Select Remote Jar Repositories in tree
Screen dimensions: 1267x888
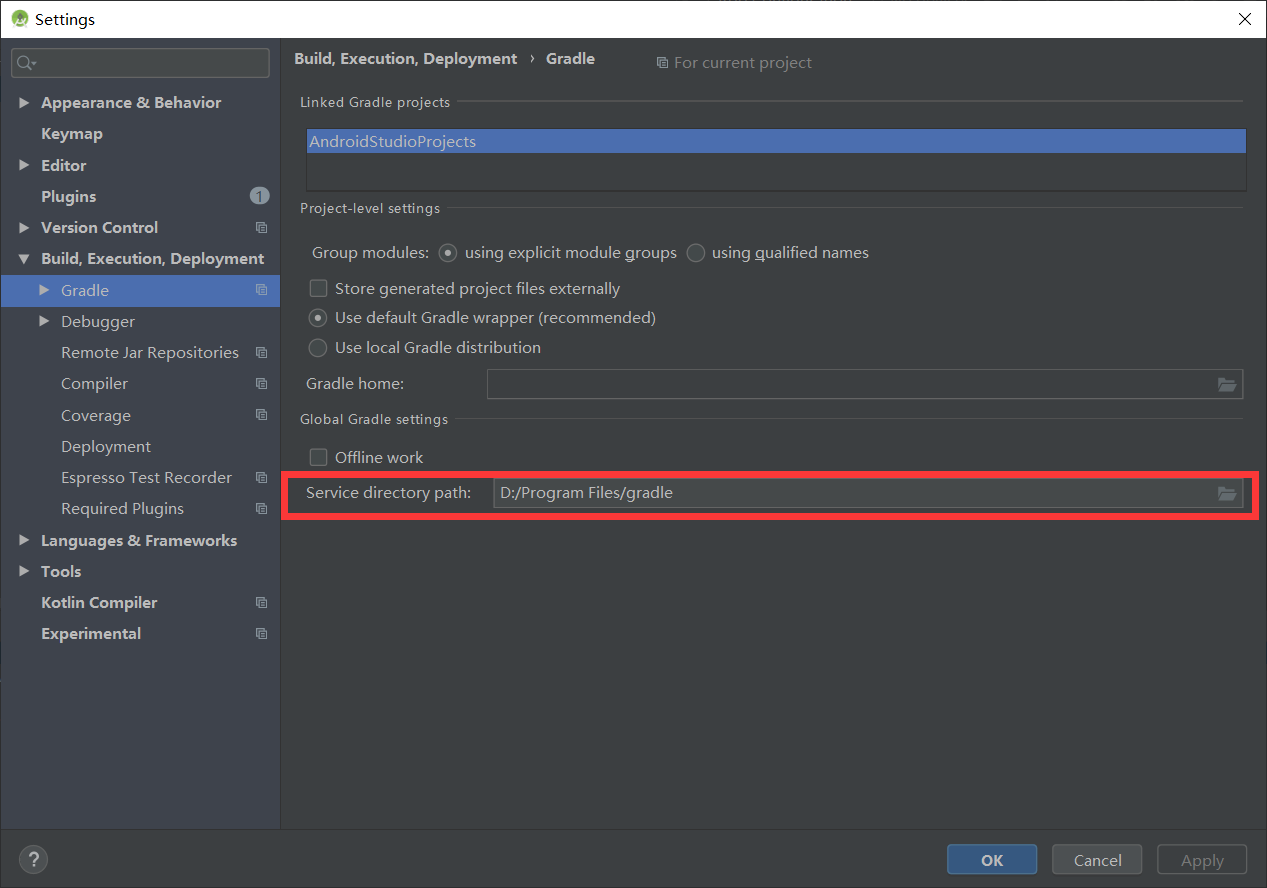(150, 353)
